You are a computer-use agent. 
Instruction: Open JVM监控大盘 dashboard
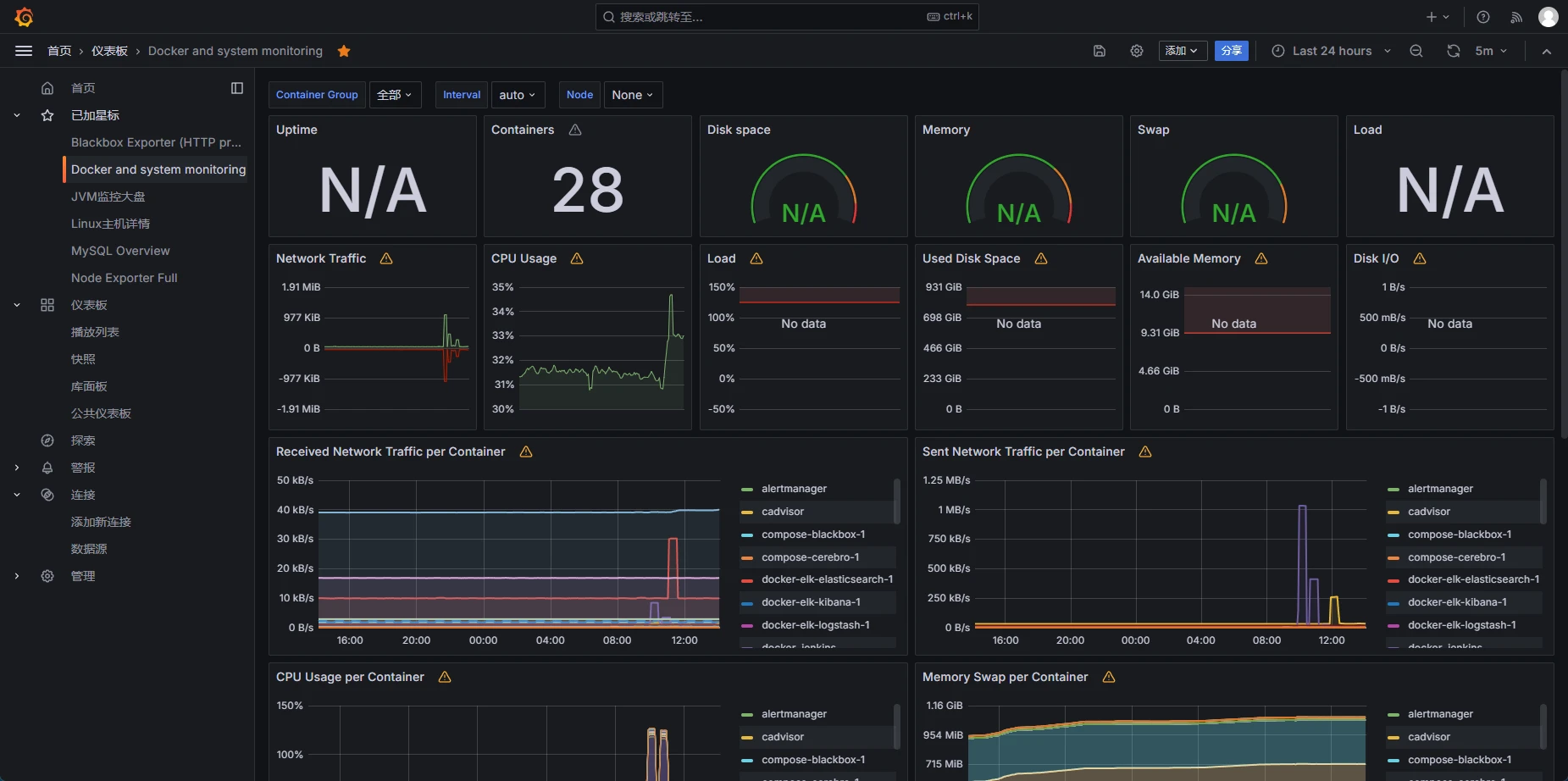click(x=108, y=197)
